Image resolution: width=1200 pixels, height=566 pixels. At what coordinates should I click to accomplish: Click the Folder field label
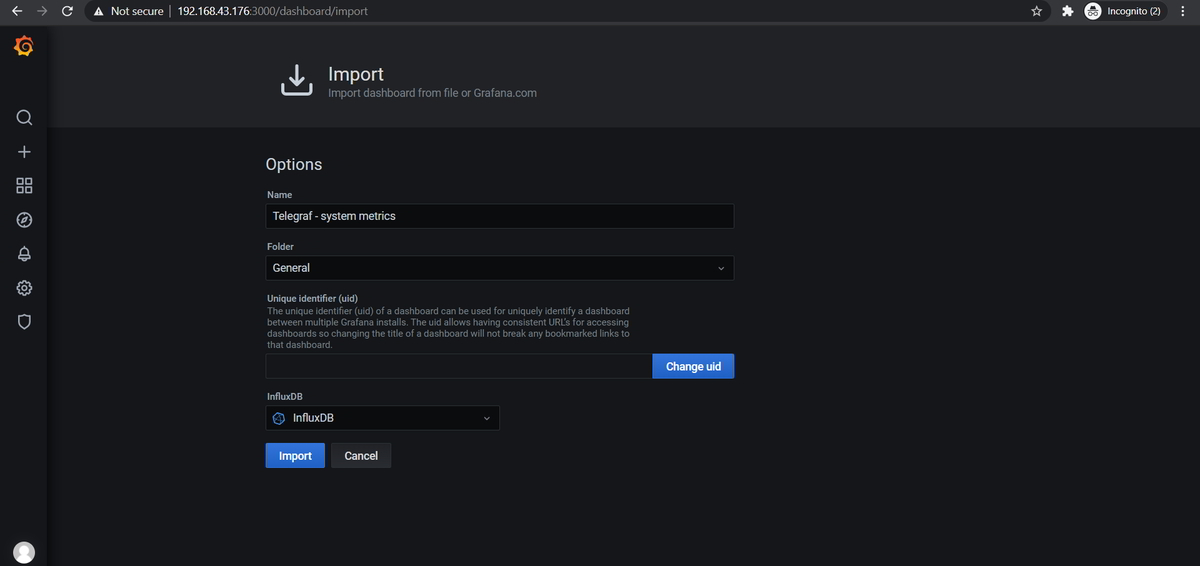tap(280, 246)
